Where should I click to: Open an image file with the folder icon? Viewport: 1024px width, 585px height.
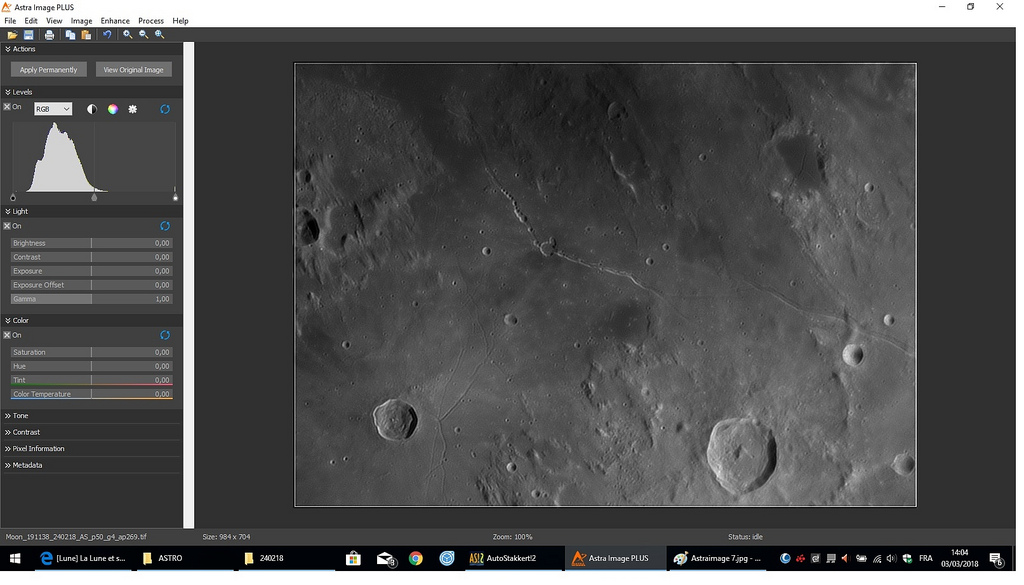click(12, 35)
